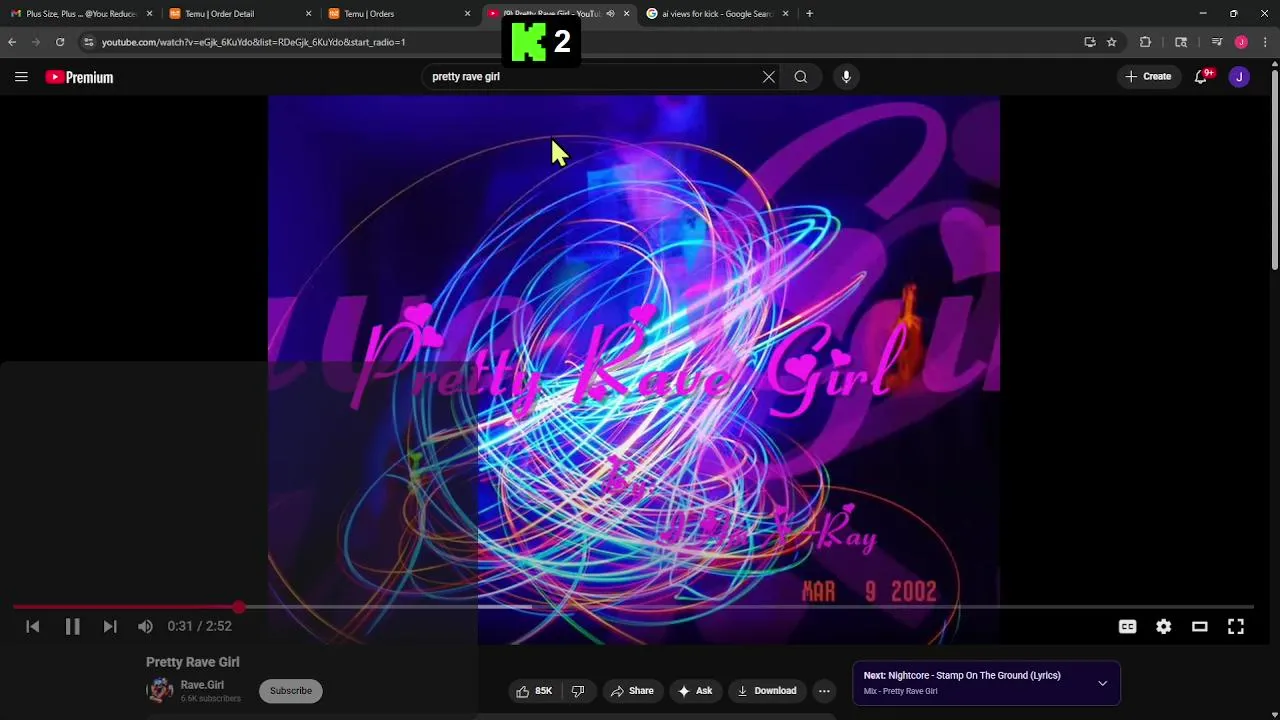The image size is (1280, 720).
Task: Click the video title Pretty Rave Girl
Action: tap(193, 662)
